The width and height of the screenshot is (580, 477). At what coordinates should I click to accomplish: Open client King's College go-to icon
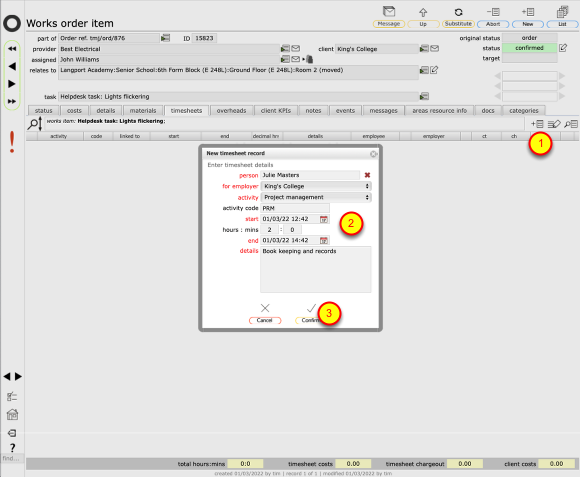click(x=424, y=48)
